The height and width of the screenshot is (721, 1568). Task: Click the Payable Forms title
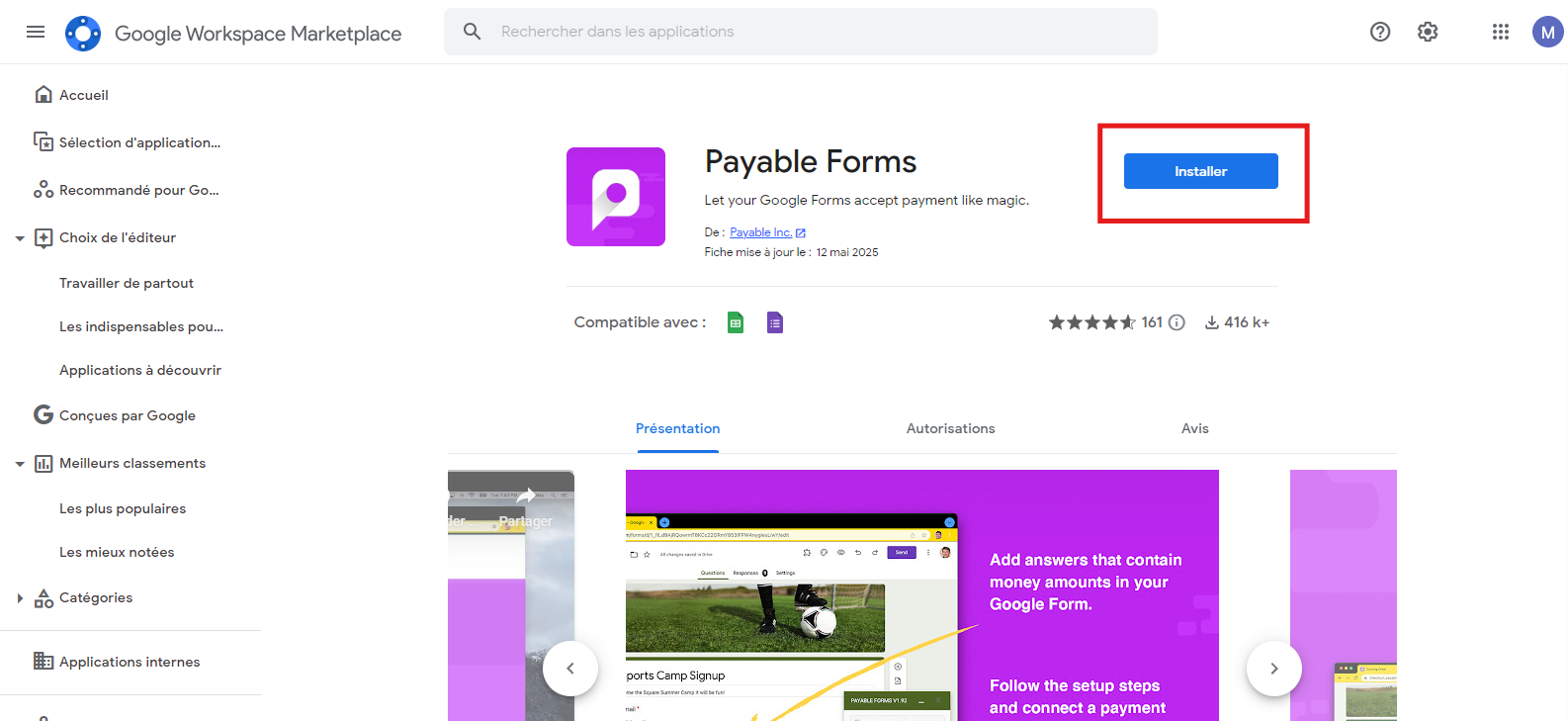click(811, 162)
